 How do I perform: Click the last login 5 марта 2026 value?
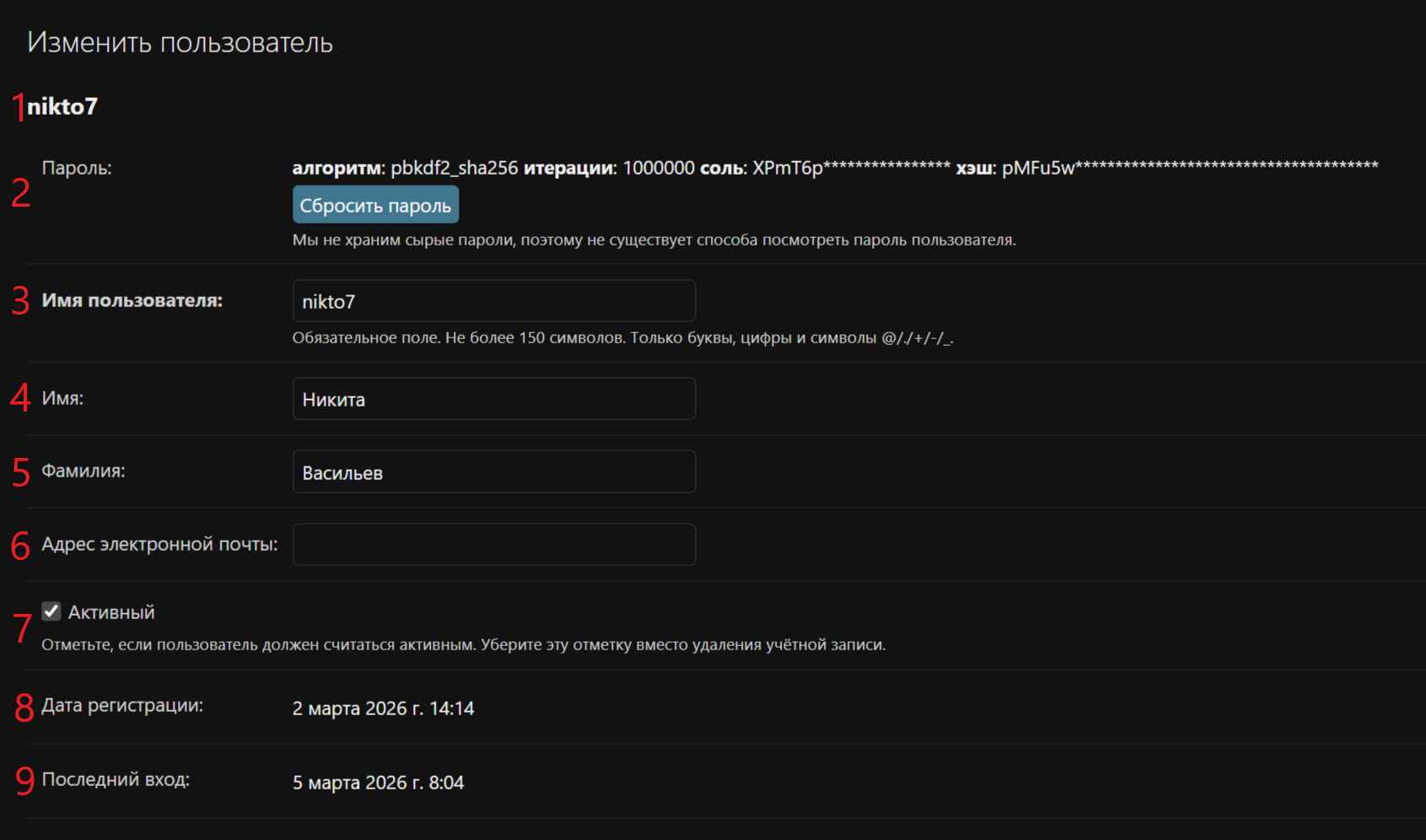[x=378, y=783]
